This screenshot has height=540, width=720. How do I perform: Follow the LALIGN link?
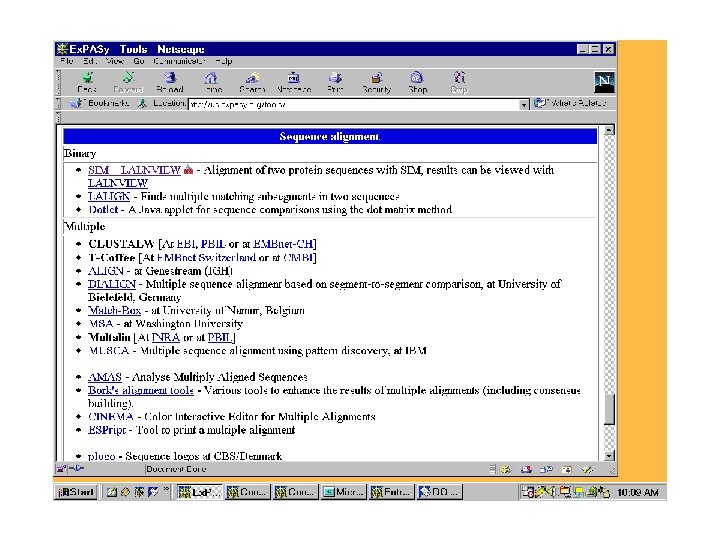109,197
